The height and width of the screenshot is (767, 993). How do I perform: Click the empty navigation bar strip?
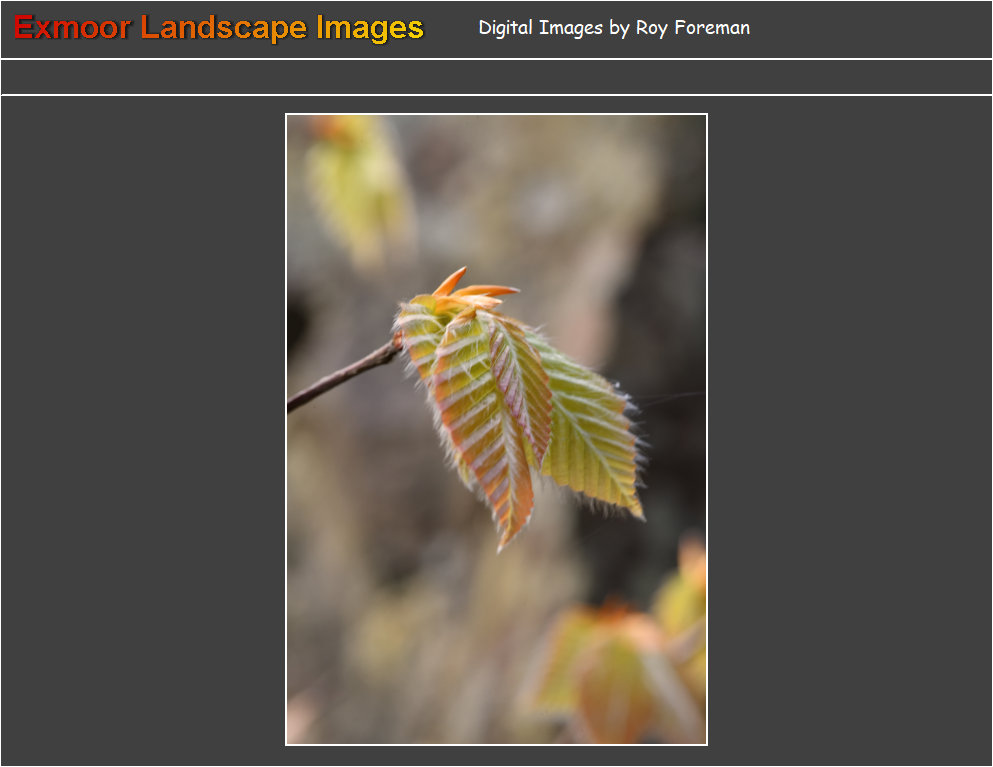(496, 77)
